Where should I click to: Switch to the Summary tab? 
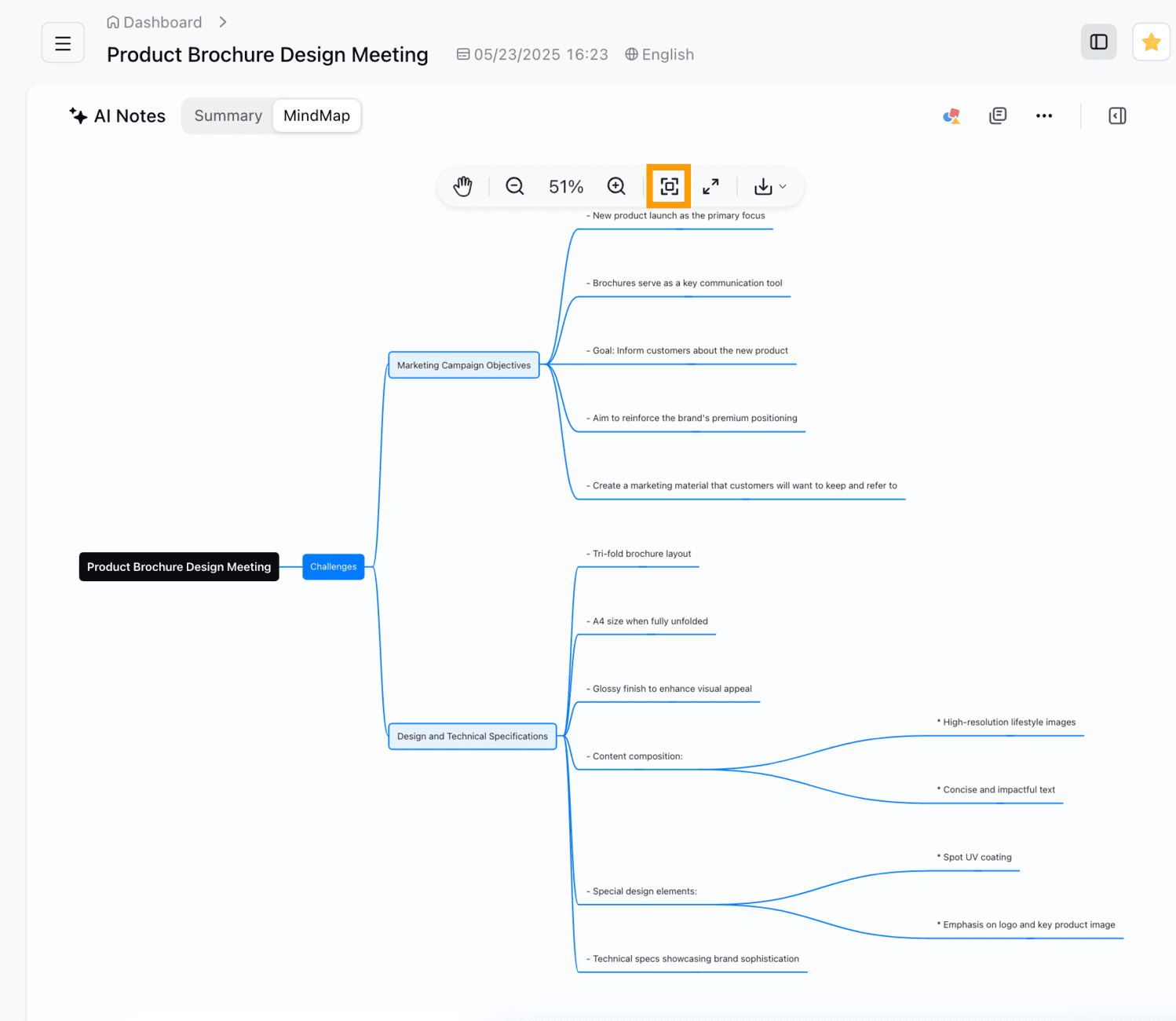click(x=228, y=115)
